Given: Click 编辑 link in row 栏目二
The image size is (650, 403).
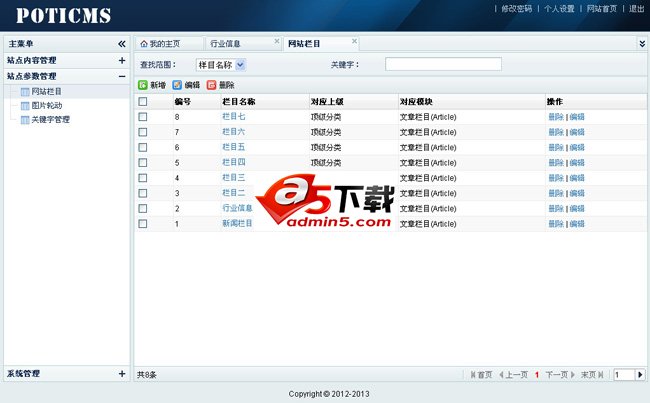Looking at the screenshot, I should coord(577,193).
